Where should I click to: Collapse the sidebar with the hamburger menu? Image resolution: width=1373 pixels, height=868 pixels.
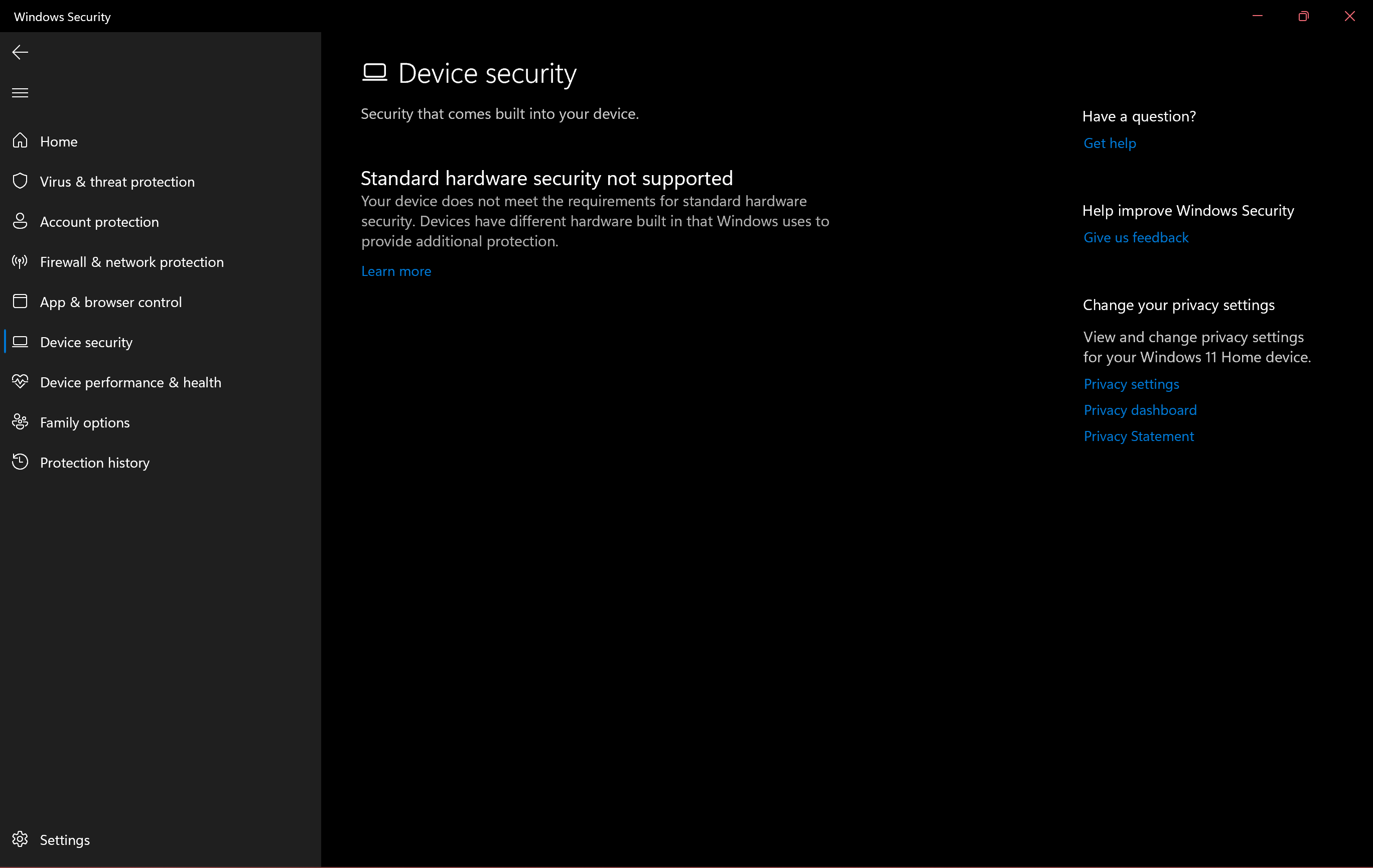point(20,92)
